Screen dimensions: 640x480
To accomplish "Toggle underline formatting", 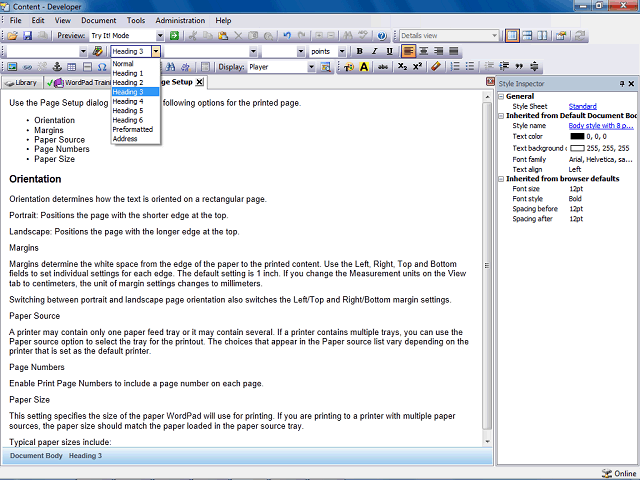I will point(389,51).
